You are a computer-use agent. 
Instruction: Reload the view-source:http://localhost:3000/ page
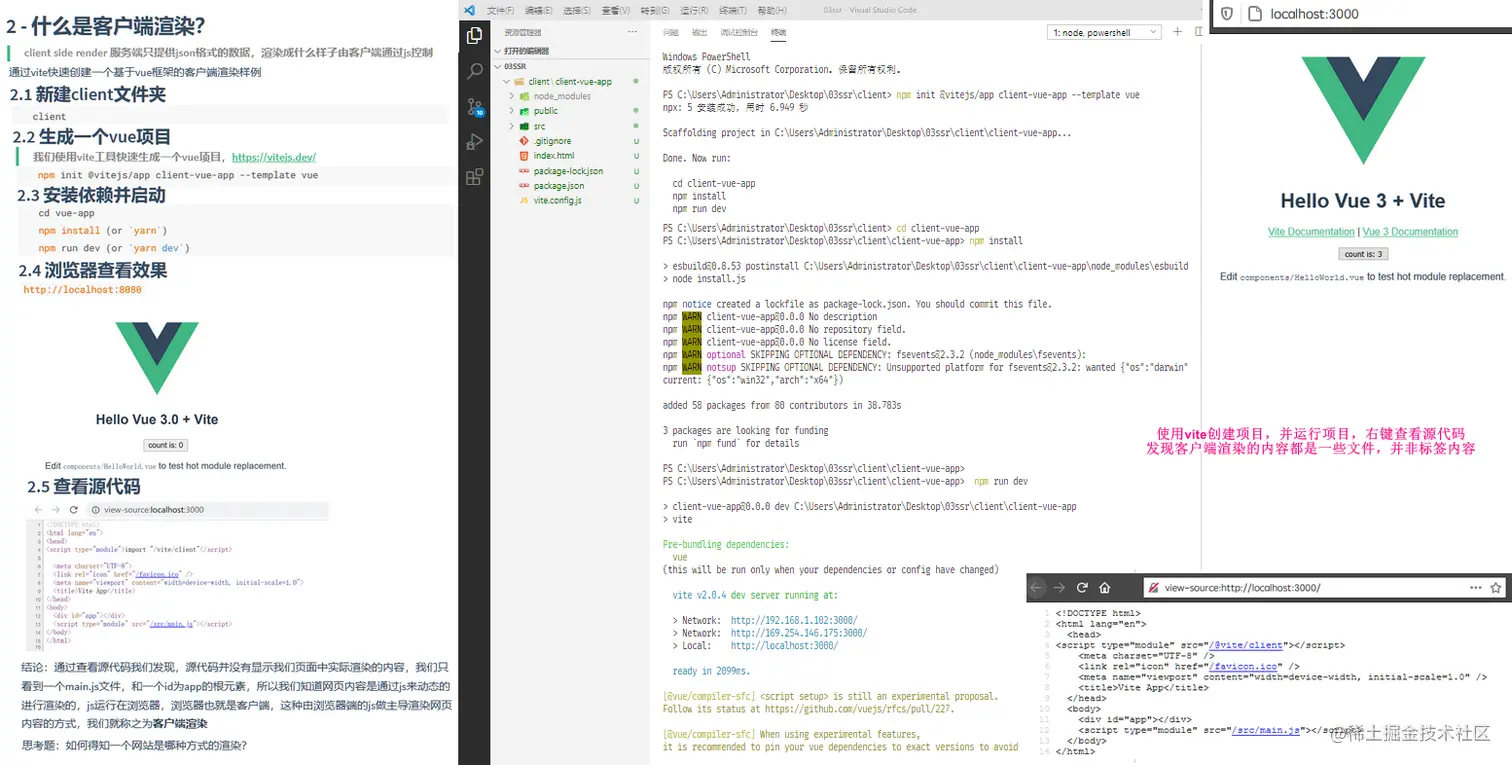click(x=1082, y=588)
